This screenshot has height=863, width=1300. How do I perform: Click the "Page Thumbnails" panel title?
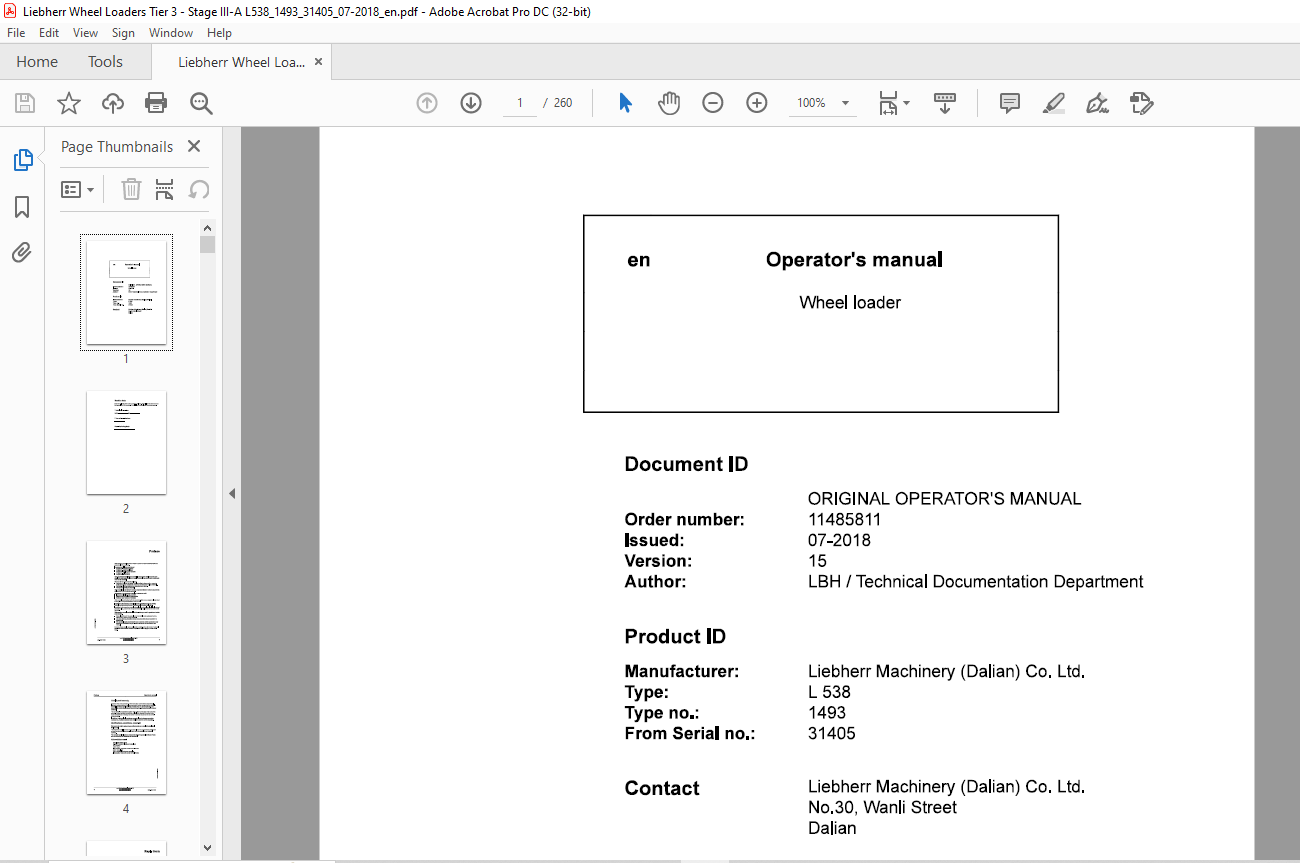[x=117, y=147]
